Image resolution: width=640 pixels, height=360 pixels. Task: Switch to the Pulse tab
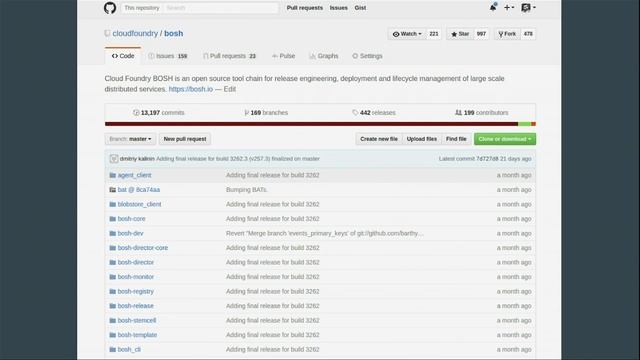pyautogui.click(x=283, y=56)
